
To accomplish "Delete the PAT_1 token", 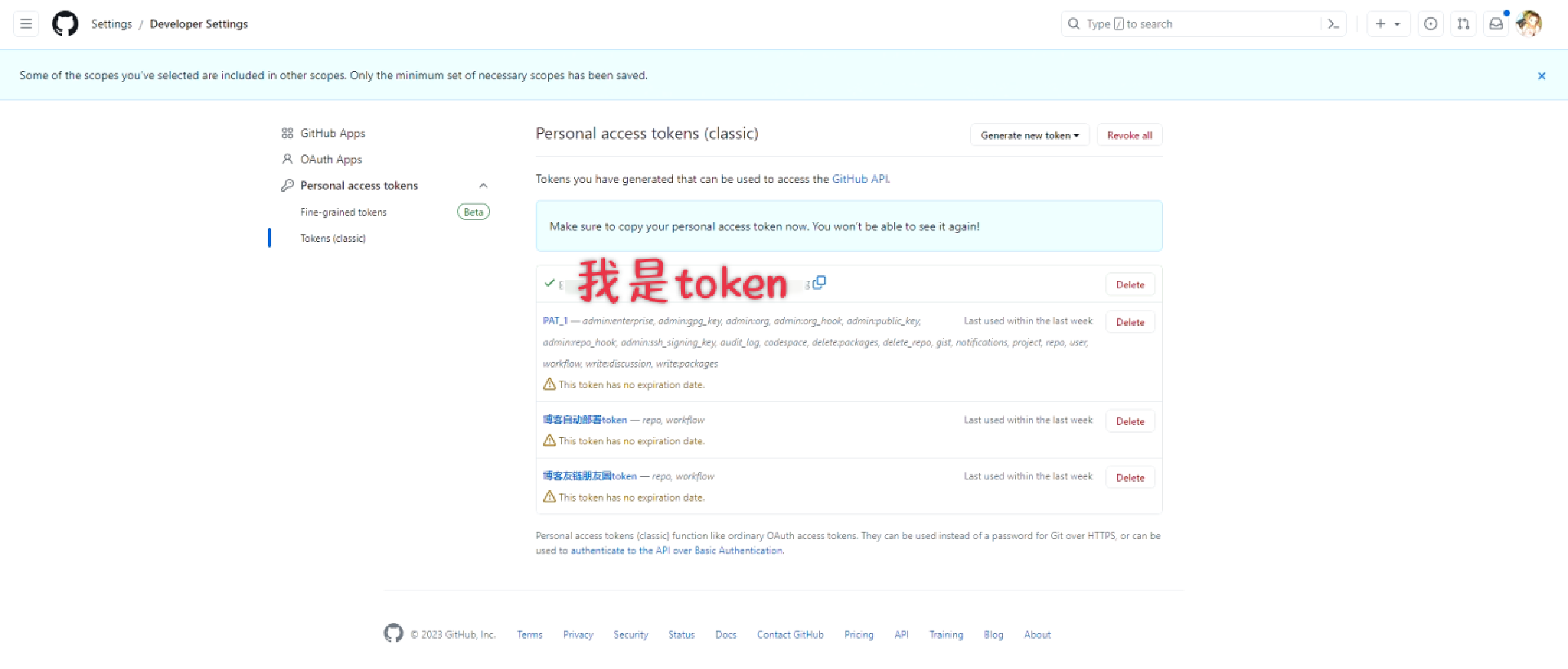I will pos(1130,322).
